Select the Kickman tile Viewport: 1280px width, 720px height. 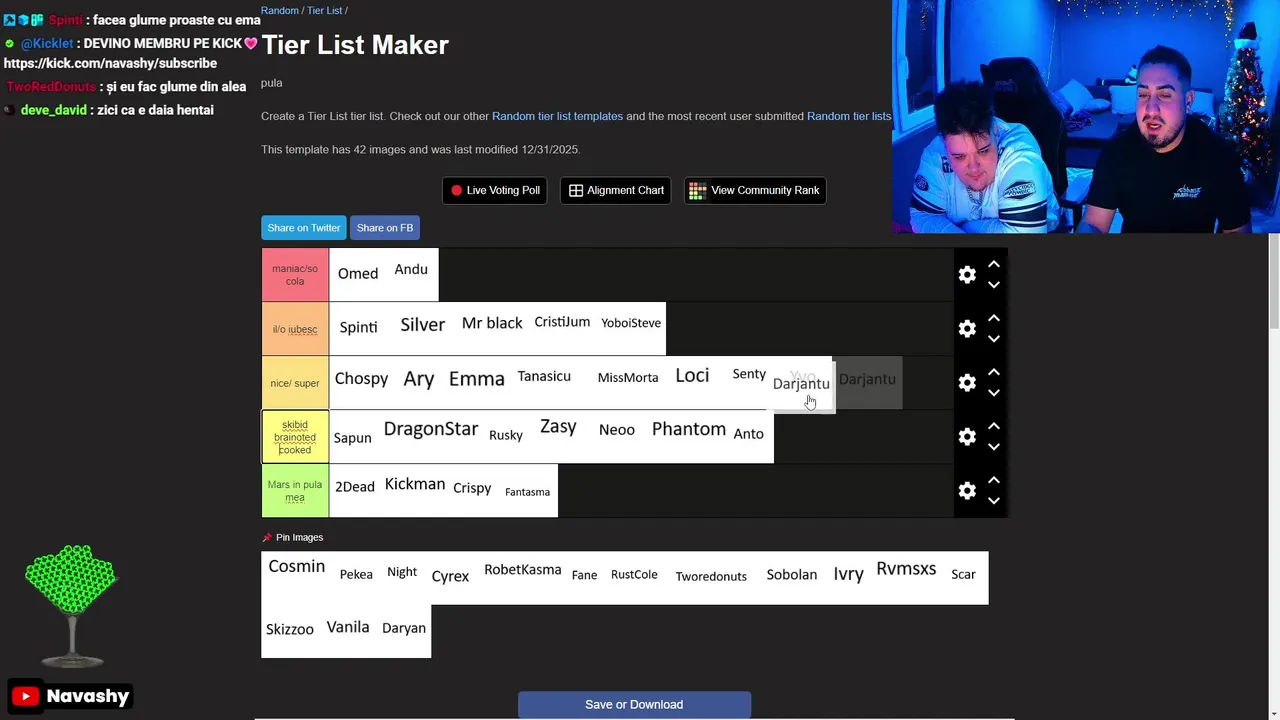(415, 490)
